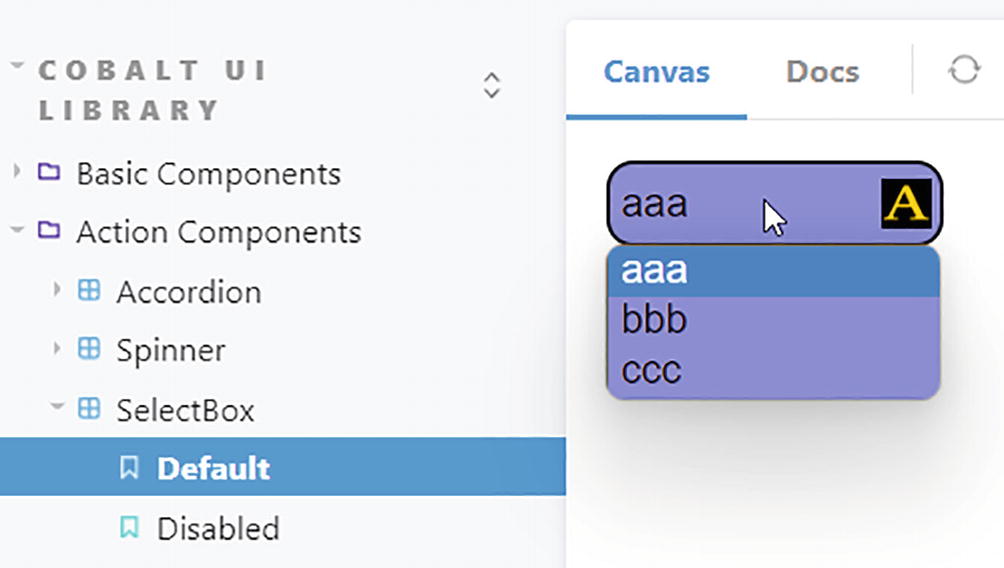Click the Basic Components folder icon
Screen dimensions: 1004x568
[48, 172]
